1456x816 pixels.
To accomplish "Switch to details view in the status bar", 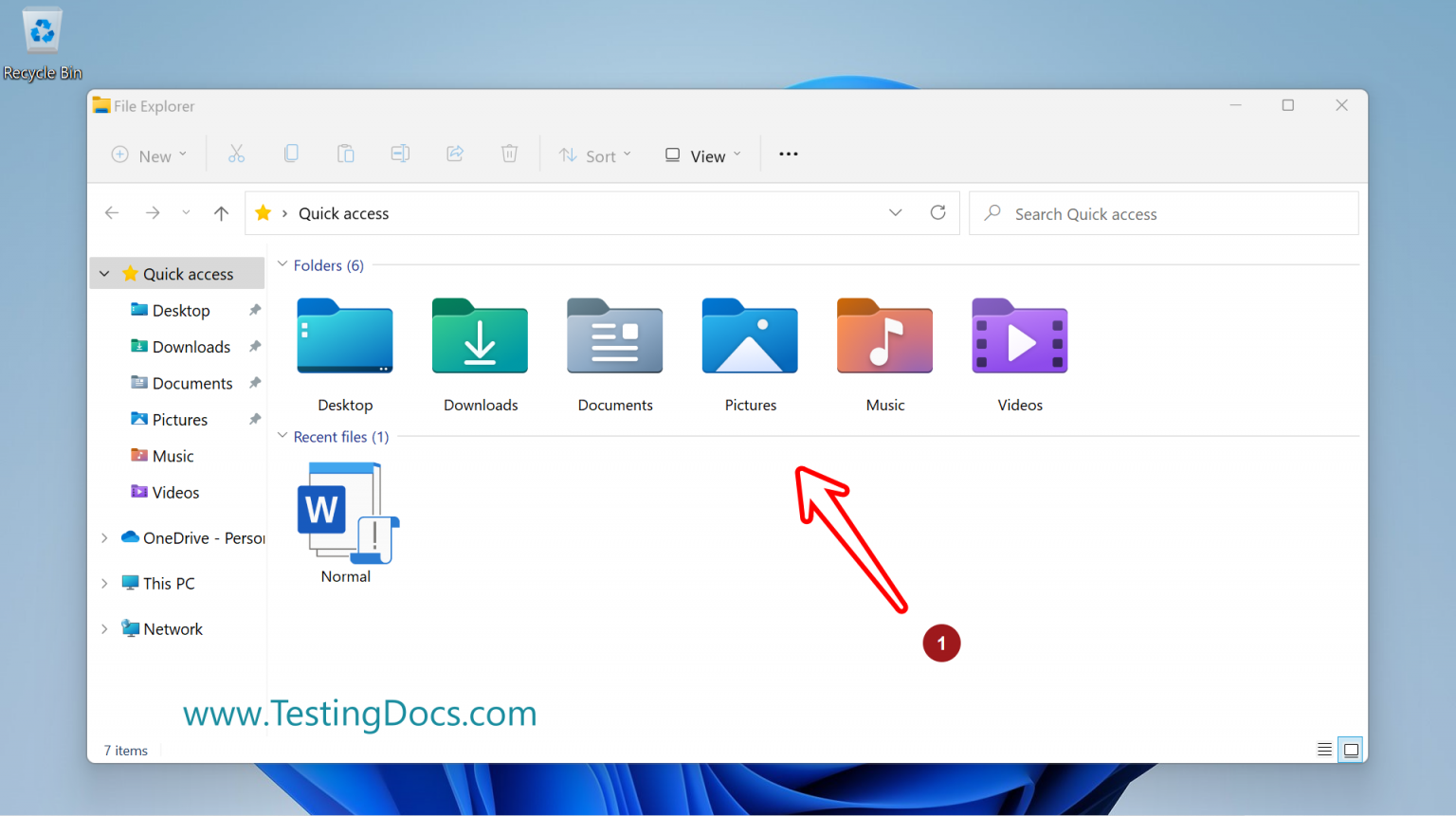I will click(1324, 749).
